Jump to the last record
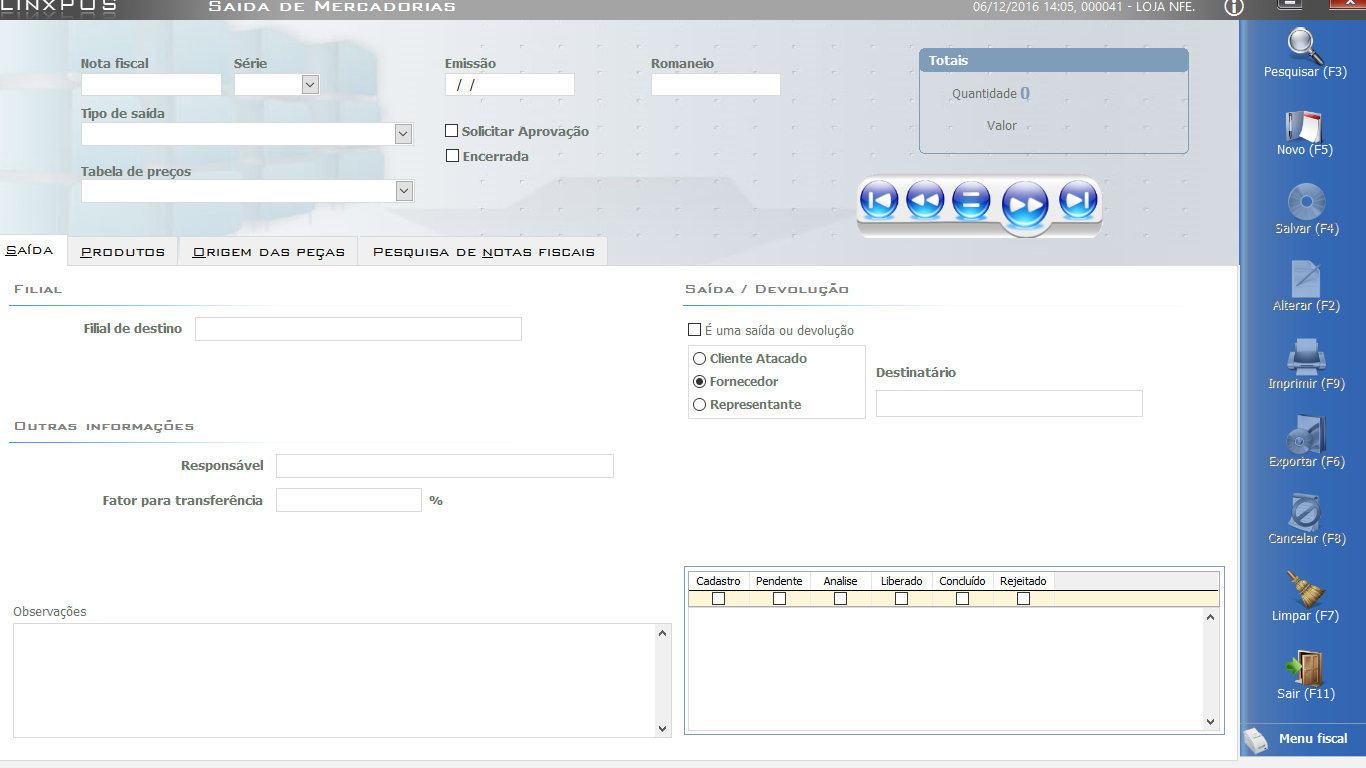The image size is (1366, 768). [1078, 201]
